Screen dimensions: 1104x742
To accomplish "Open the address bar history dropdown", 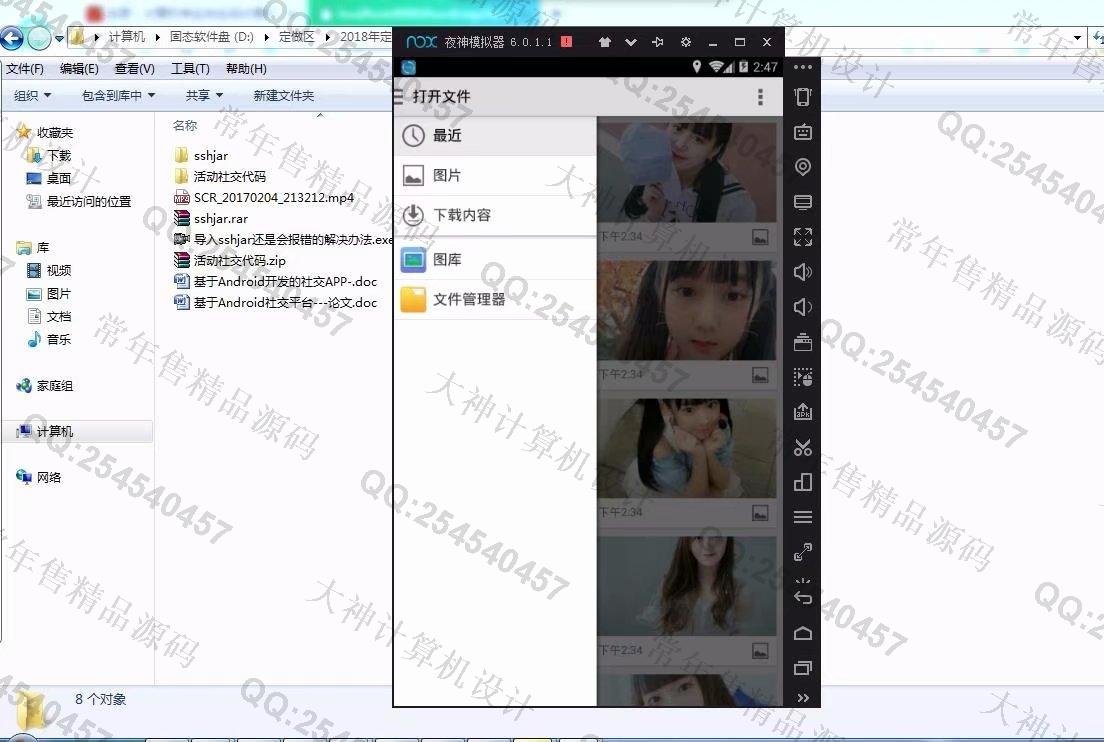I will [x=1077, y=37].
